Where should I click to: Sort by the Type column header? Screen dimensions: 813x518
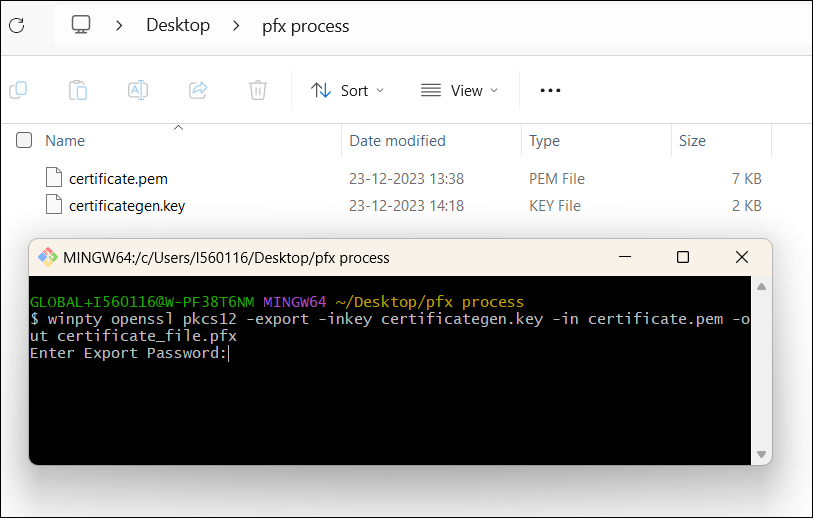(x=544, y=141)
